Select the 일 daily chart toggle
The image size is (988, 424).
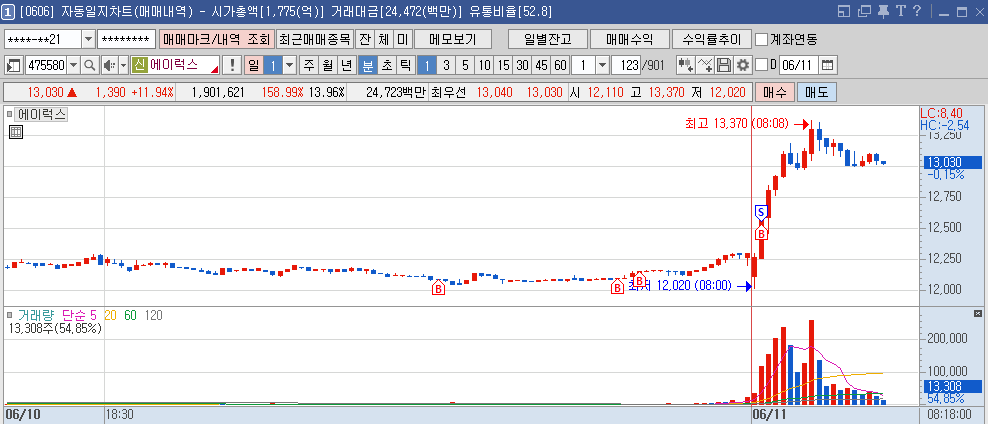pos(253,65)
